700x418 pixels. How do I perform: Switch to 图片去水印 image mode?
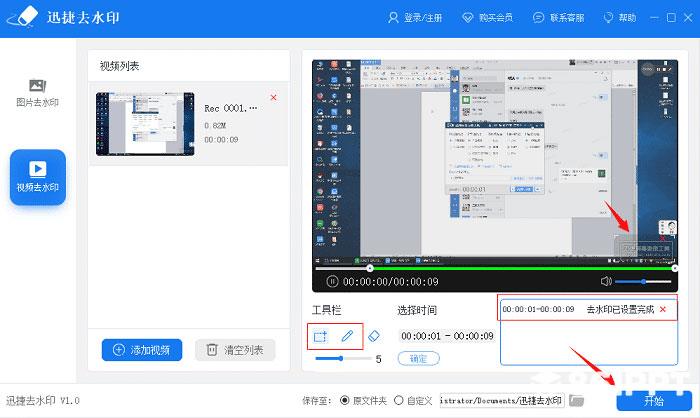(38, 93)
